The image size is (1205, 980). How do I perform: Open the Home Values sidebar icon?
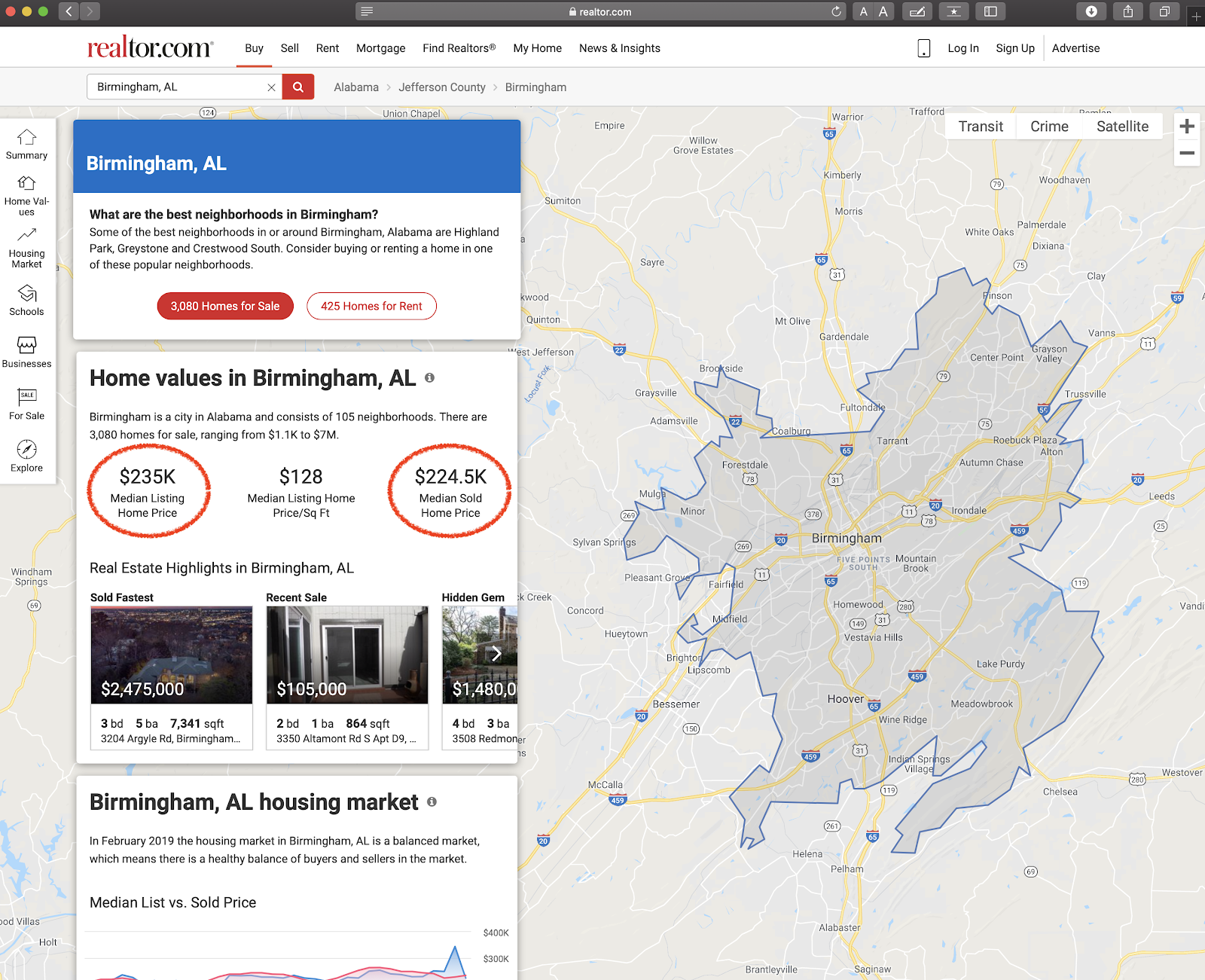[26, 195]
